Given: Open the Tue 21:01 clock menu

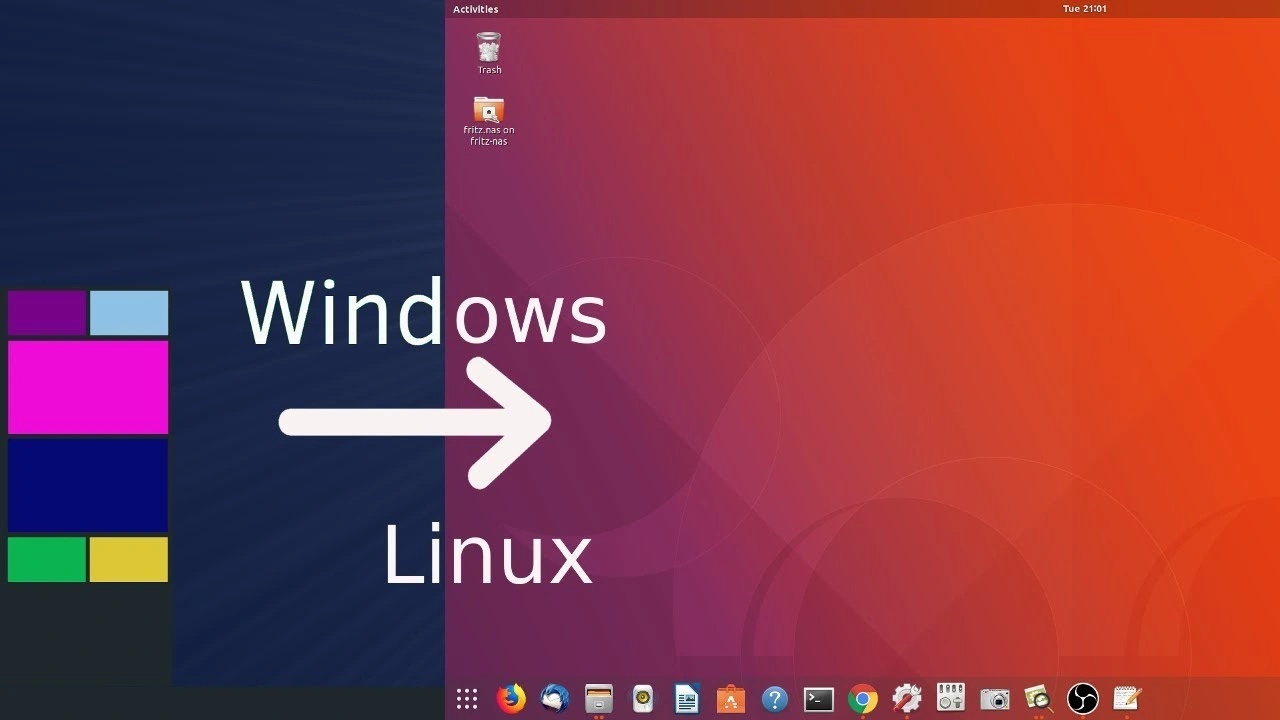Looking at the screenshot, I should 1084,9.
